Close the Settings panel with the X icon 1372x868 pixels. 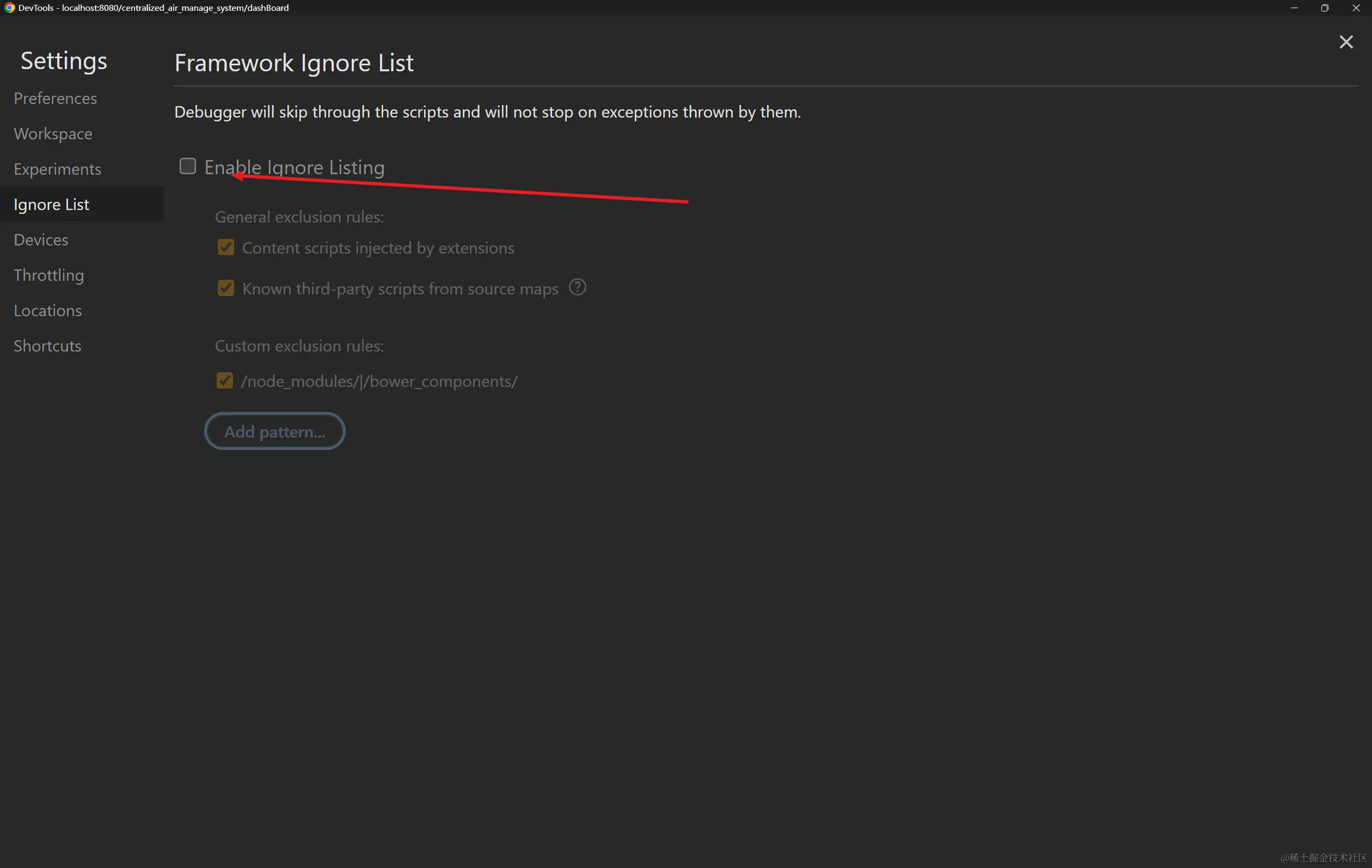click(x=1346, y=42)
